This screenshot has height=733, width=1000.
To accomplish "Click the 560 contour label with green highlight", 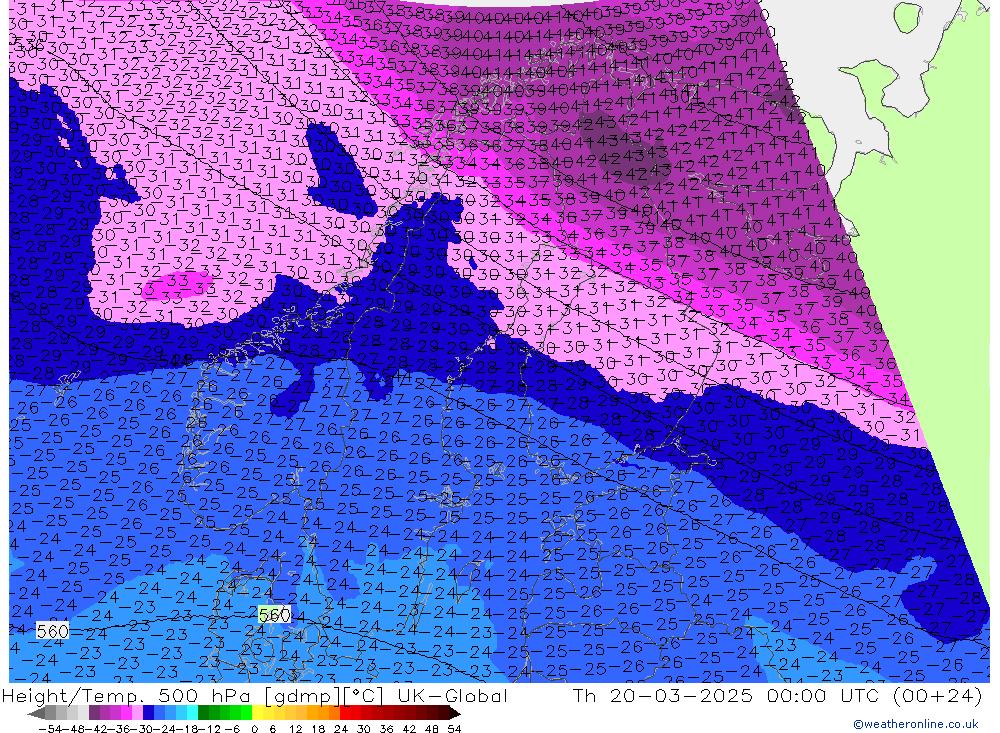I will pos(275,615).
